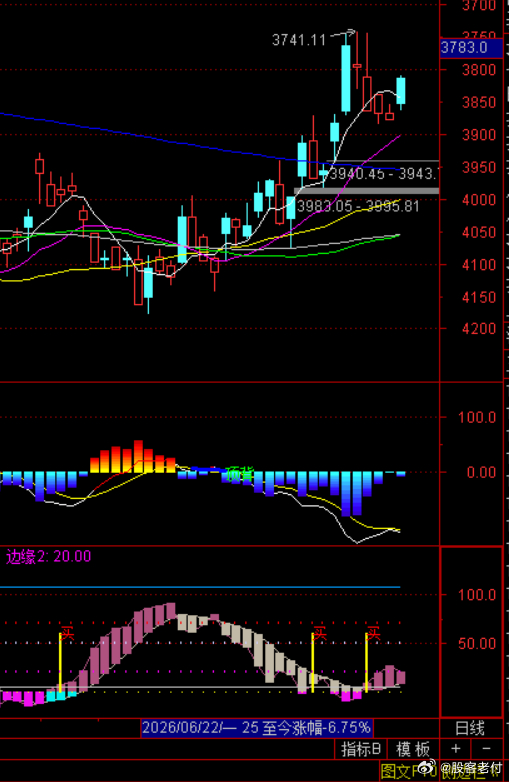Viewport: 509px width, 782px height.
Task: Select the 边缘2: 20.00 indicator readout
Action: pos(48,557)
